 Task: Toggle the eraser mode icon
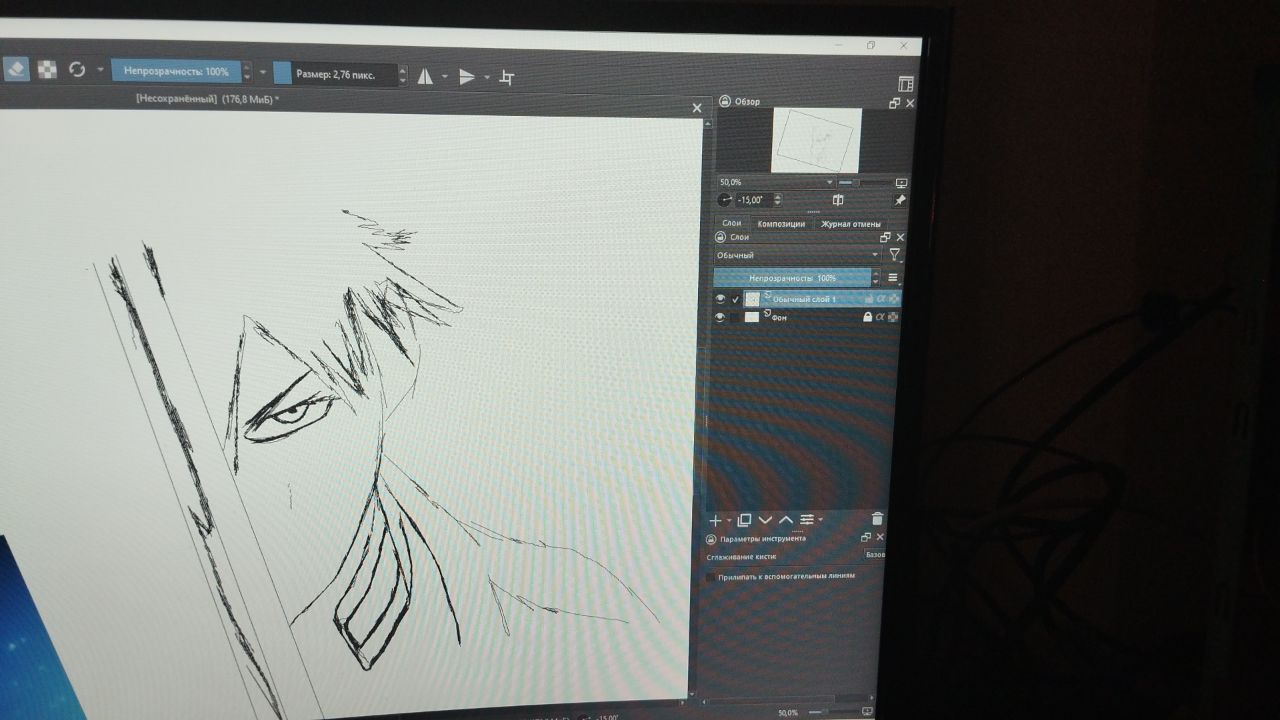(x=17, y=70)
